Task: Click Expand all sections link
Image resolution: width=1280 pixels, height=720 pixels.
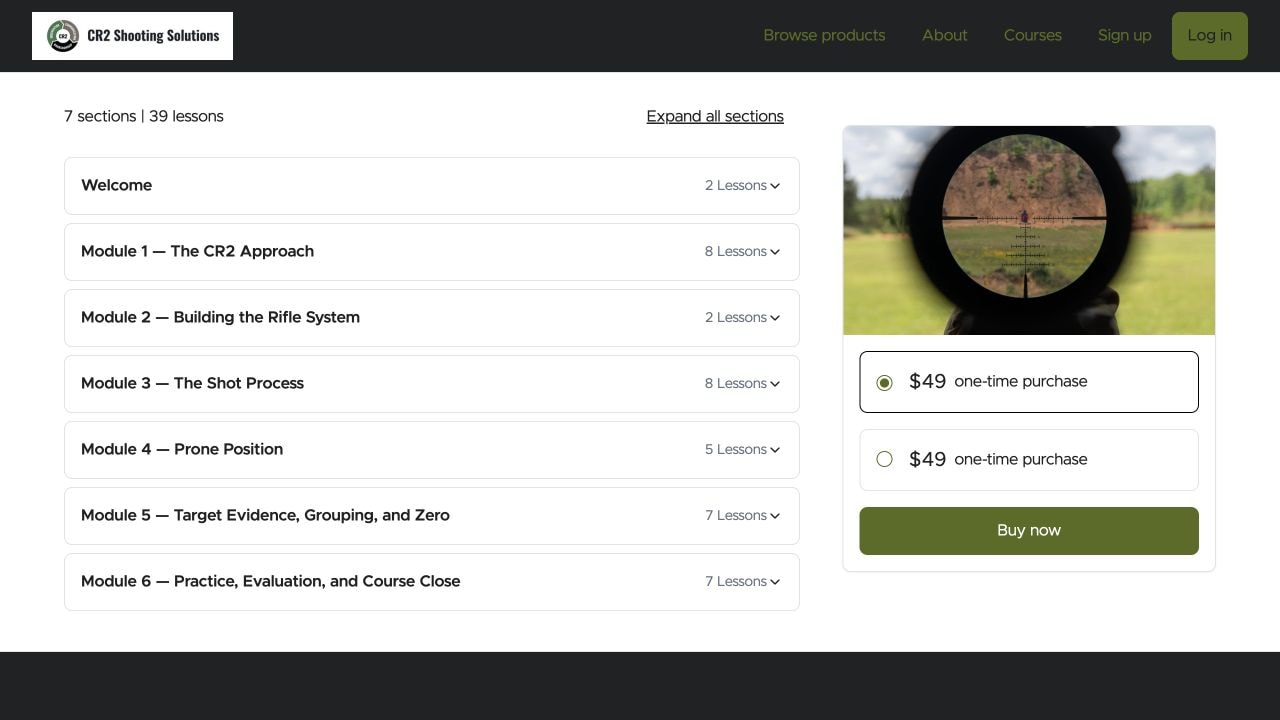Action: coord(715,116)
